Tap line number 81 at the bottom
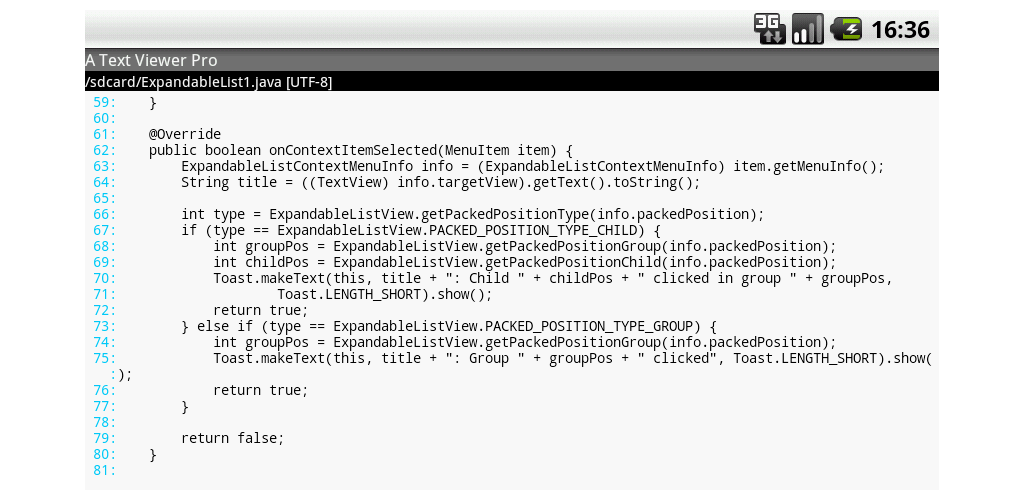The image size is (1024, 500). [x=104, y=470]
